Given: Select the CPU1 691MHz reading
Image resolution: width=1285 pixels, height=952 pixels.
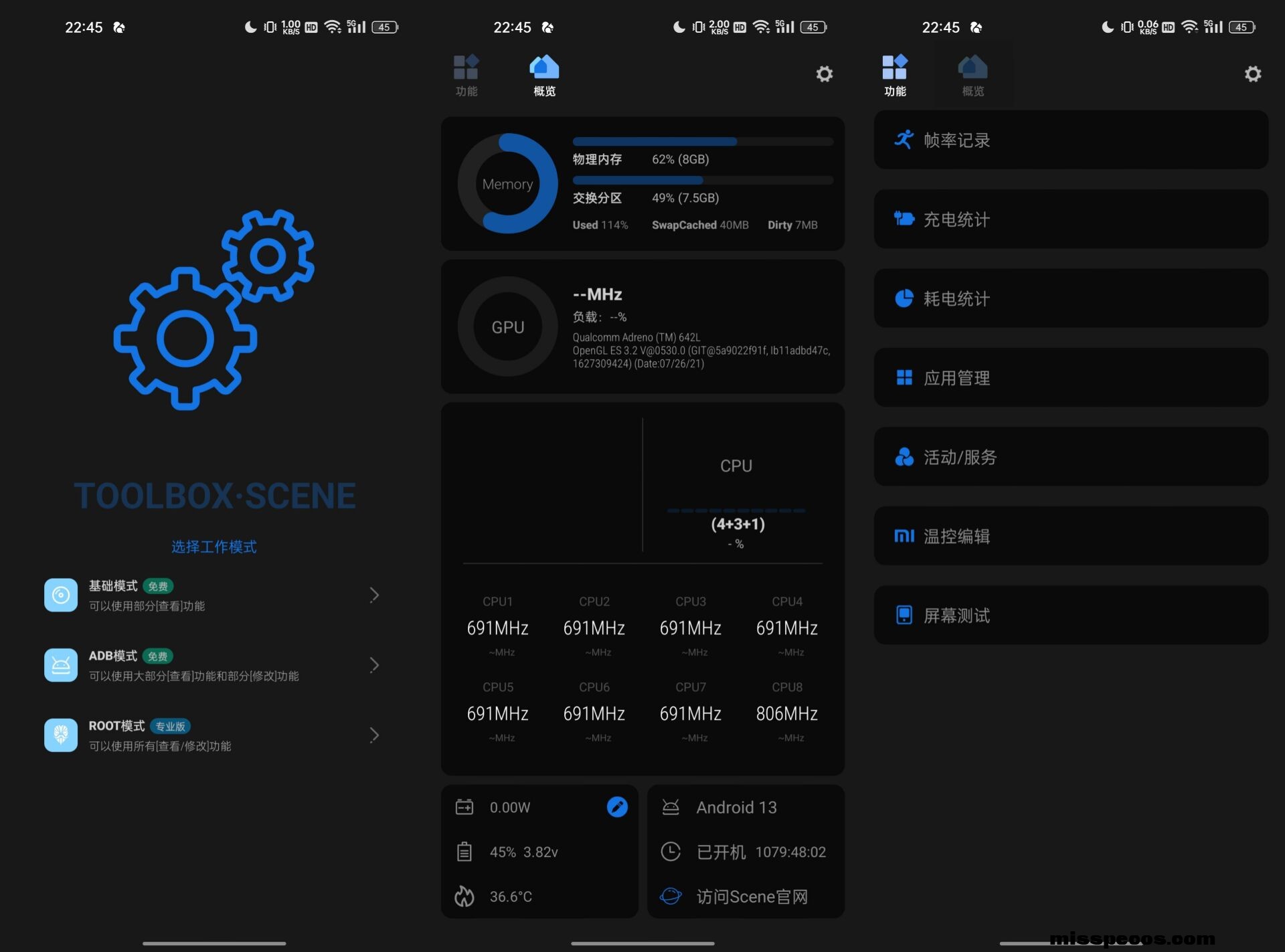Looking at the screenshot, I should 498,628.
